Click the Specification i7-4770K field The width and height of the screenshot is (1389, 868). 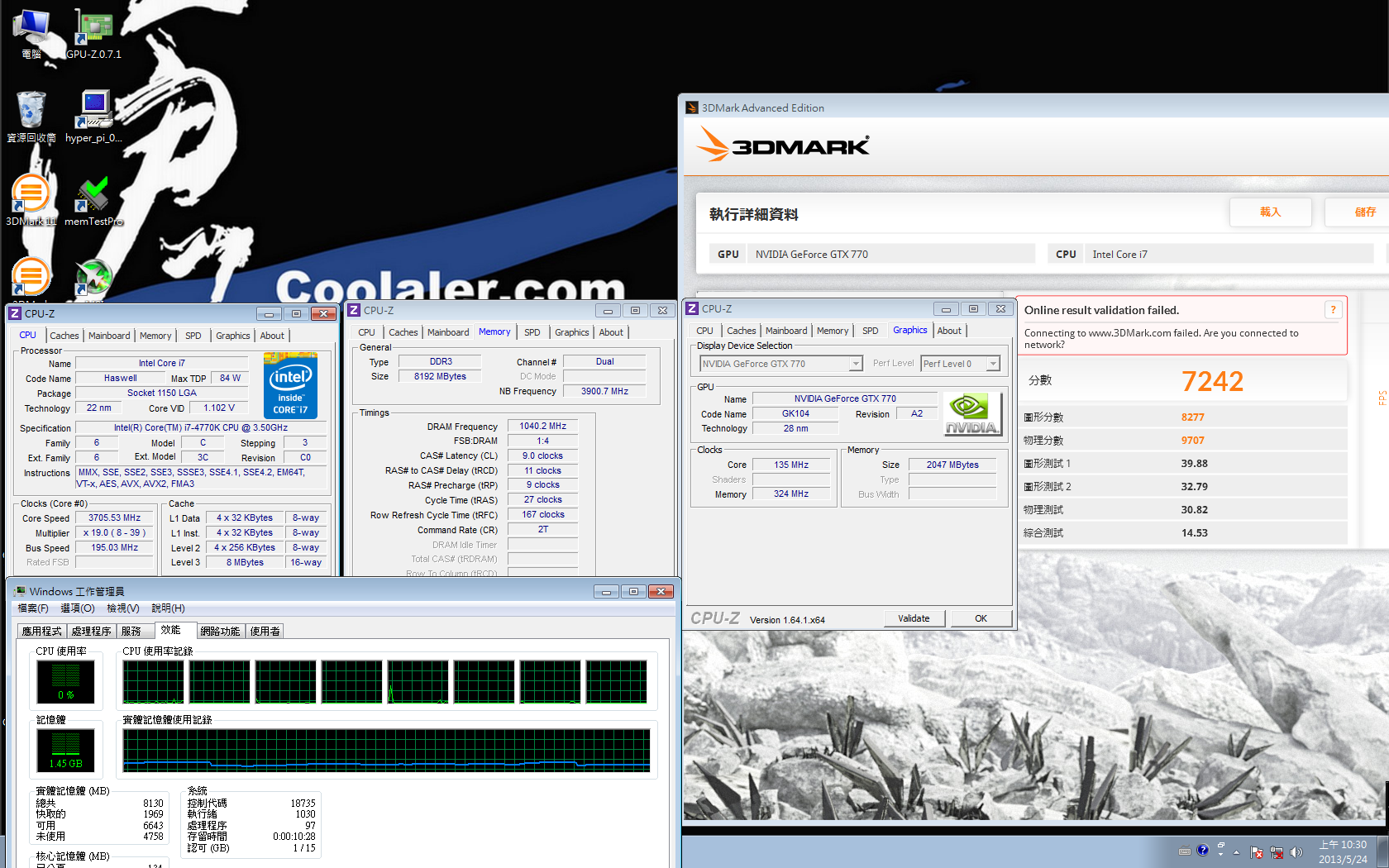tap(201, 428)
